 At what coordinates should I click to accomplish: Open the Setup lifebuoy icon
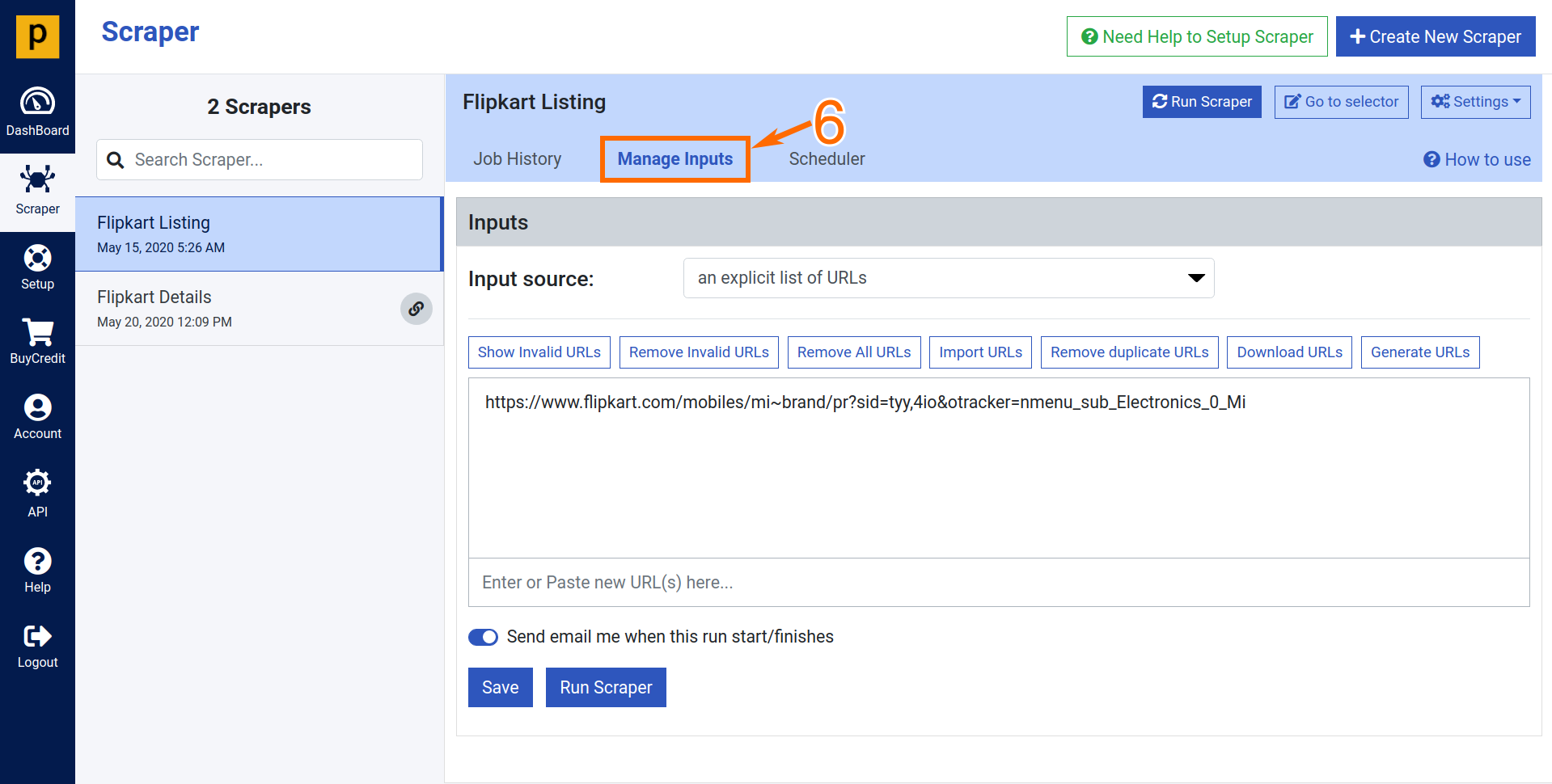(37, 258)
